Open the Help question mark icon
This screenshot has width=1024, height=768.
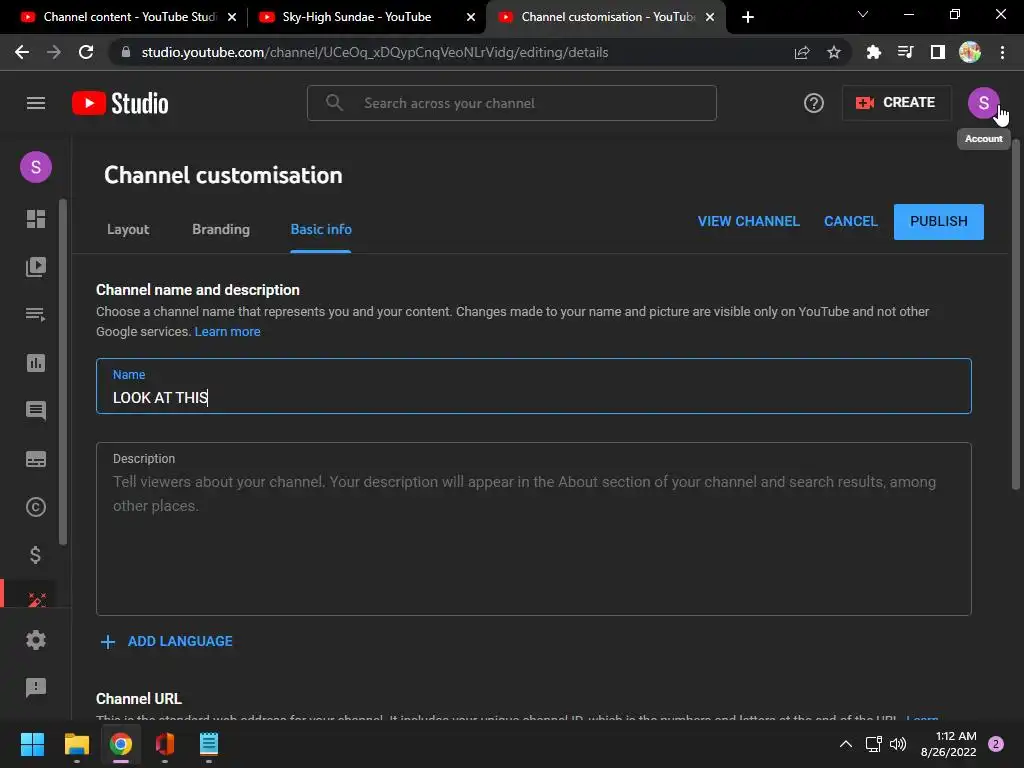[x=814, y=103]
